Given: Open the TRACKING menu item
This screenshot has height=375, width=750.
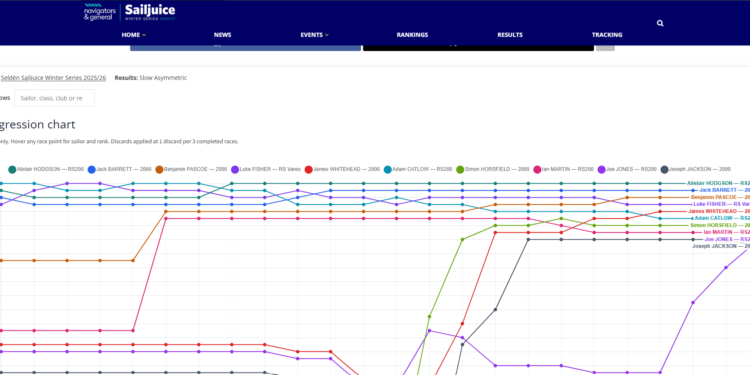Looking at the screenshot, I should 607,35.
